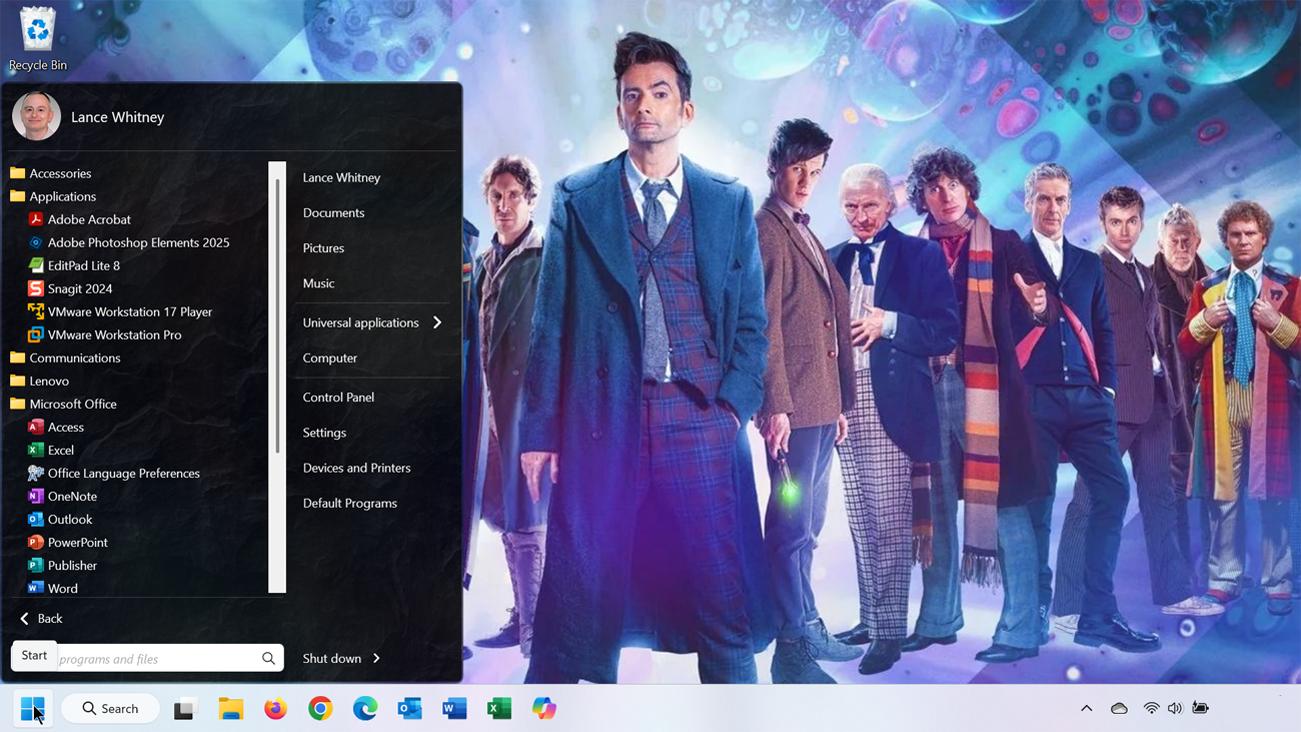Viewport: 1301px width, 732px height.
Task: Click the volume speaker icon in the tray
Action: [1175, 708]
